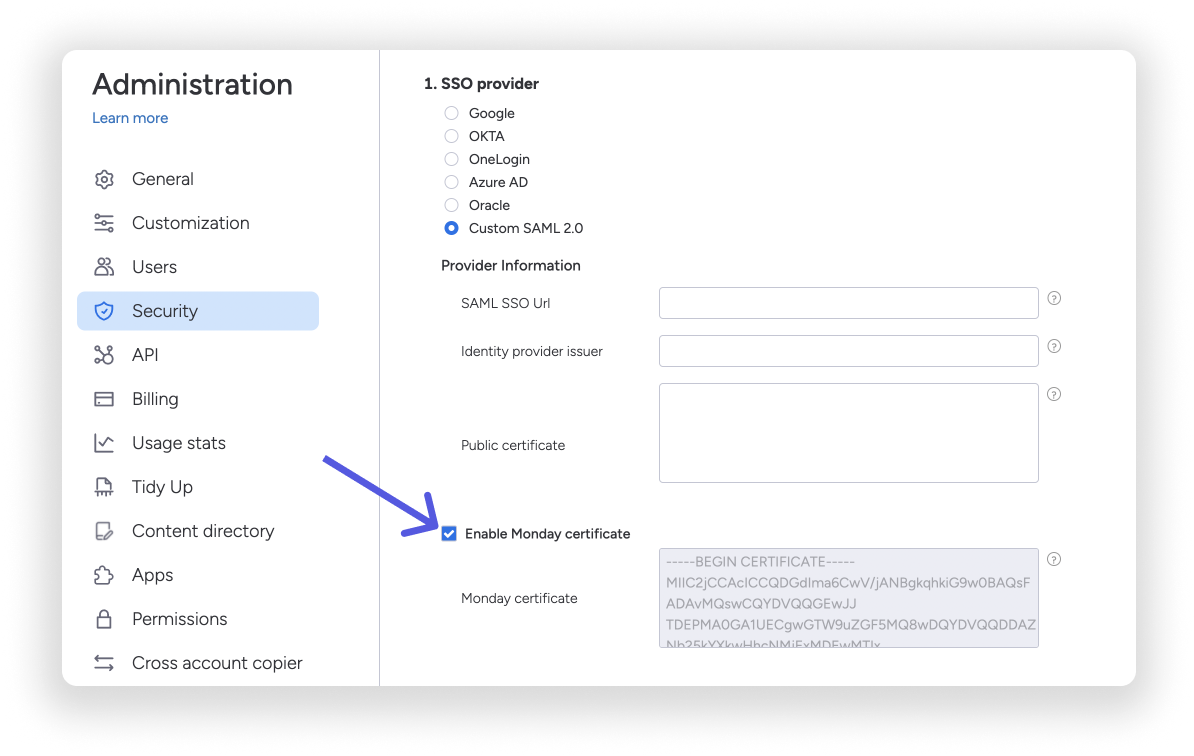The width and height of the screenshot is (1194, 756).
Task: Click inside the SAML SSO Url field
Action: 848,302
